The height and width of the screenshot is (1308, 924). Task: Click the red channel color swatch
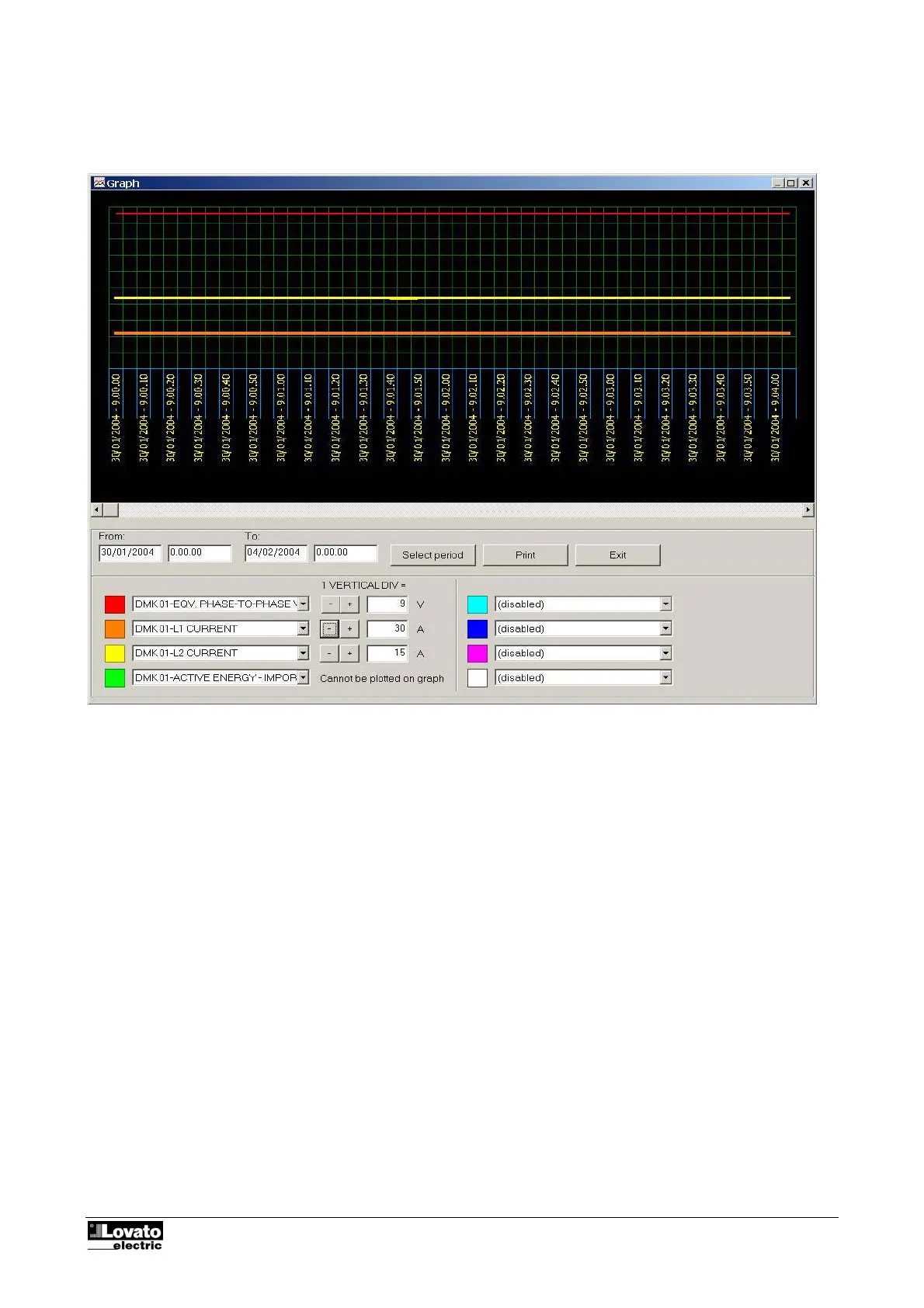[115, 604]
